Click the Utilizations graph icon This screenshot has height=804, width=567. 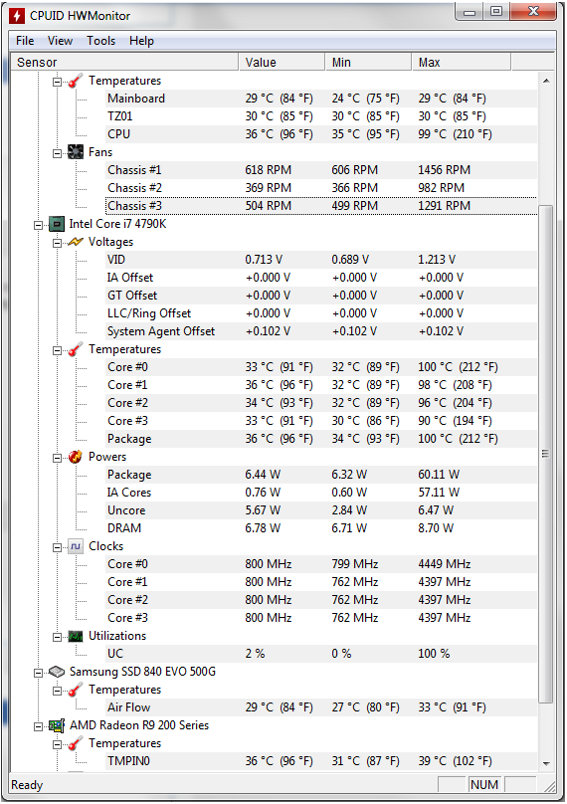click(75, 636)
